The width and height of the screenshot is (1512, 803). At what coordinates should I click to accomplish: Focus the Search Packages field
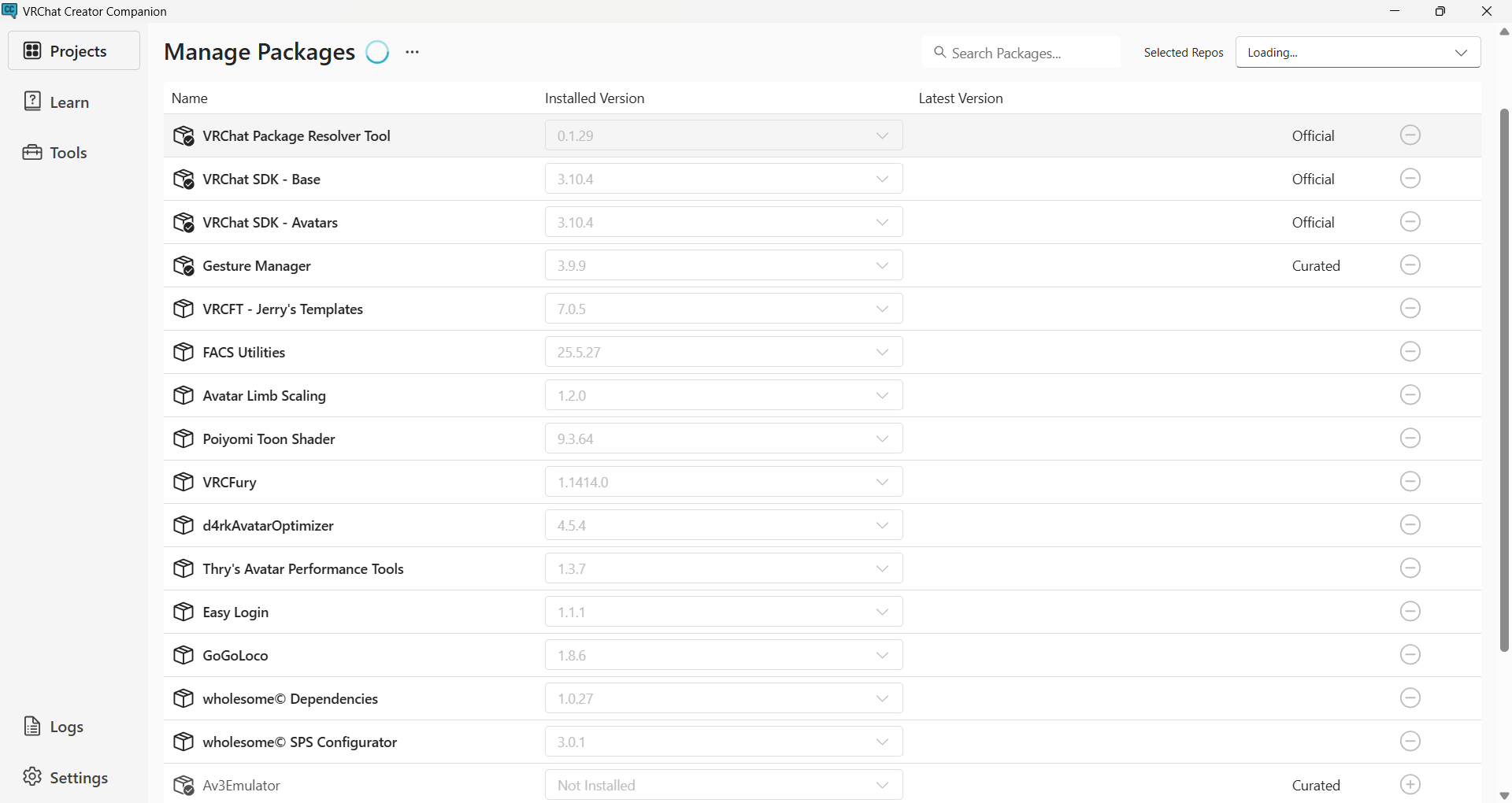point(1021,53)
